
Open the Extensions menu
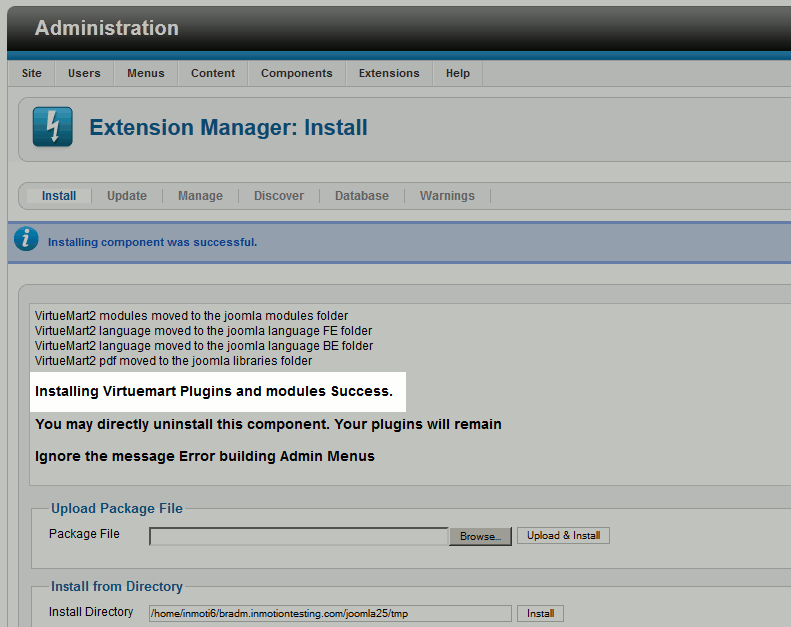click(389, 73)
